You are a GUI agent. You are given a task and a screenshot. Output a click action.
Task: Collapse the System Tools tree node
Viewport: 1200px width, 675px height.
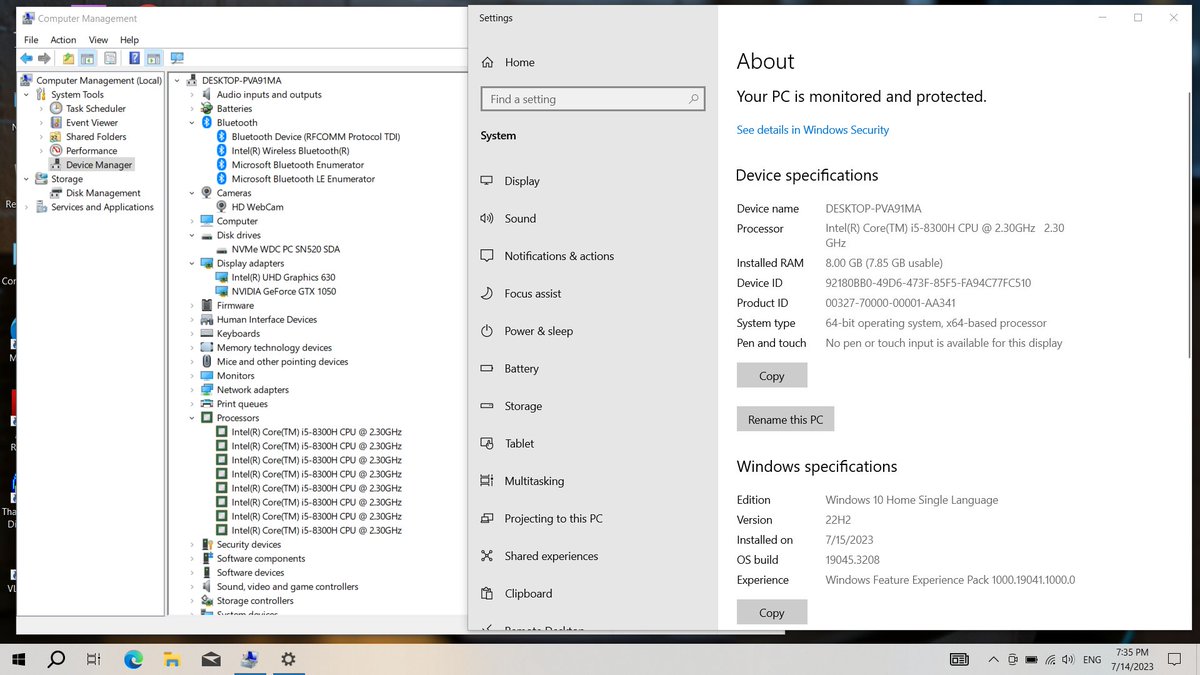tap(27, 95)
